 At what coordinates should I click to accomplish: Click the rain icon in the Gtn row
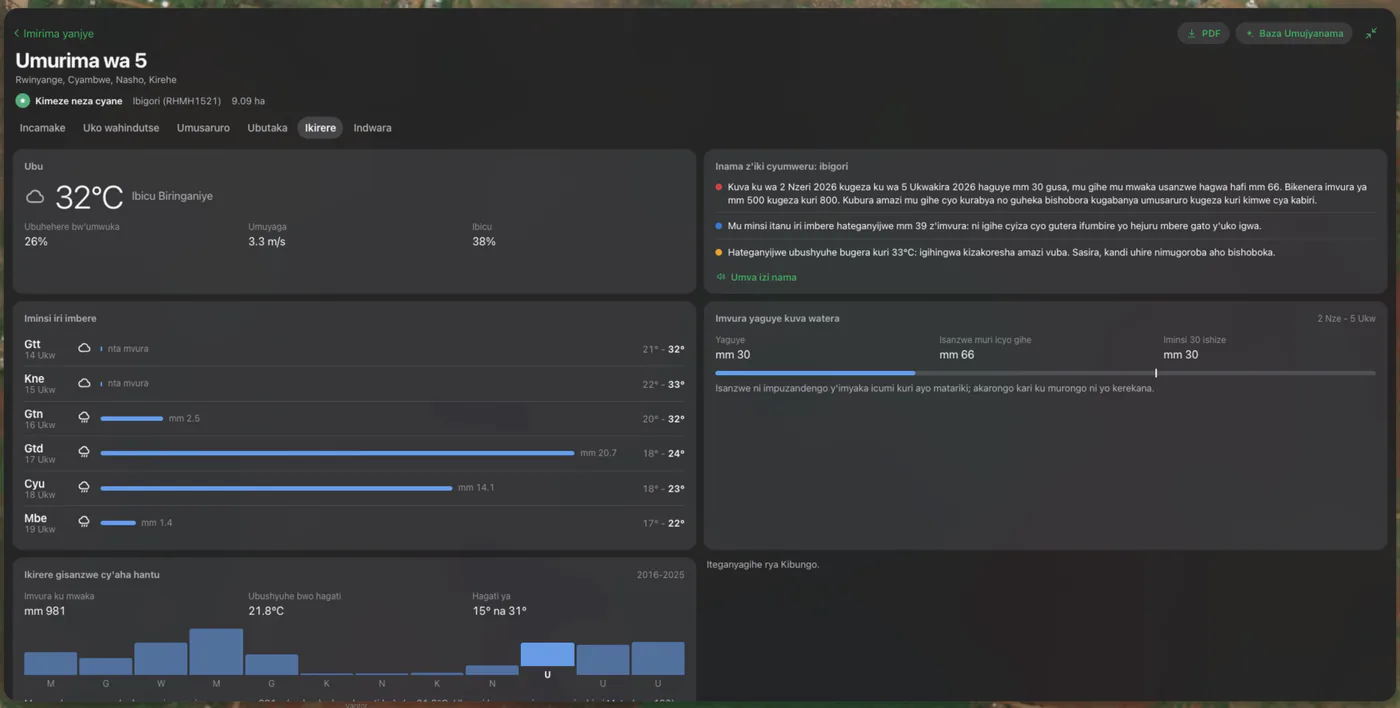[x=84, y=418]
